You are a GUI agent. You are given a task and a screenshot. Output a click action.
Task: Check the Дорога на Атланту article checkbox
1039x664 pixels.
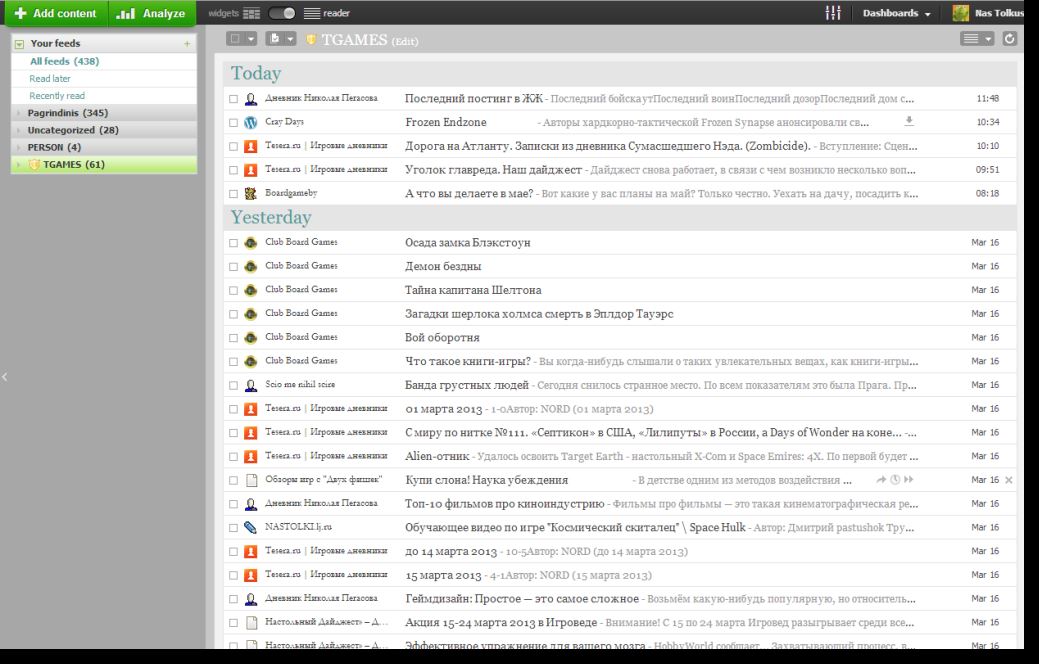[233, 146]
